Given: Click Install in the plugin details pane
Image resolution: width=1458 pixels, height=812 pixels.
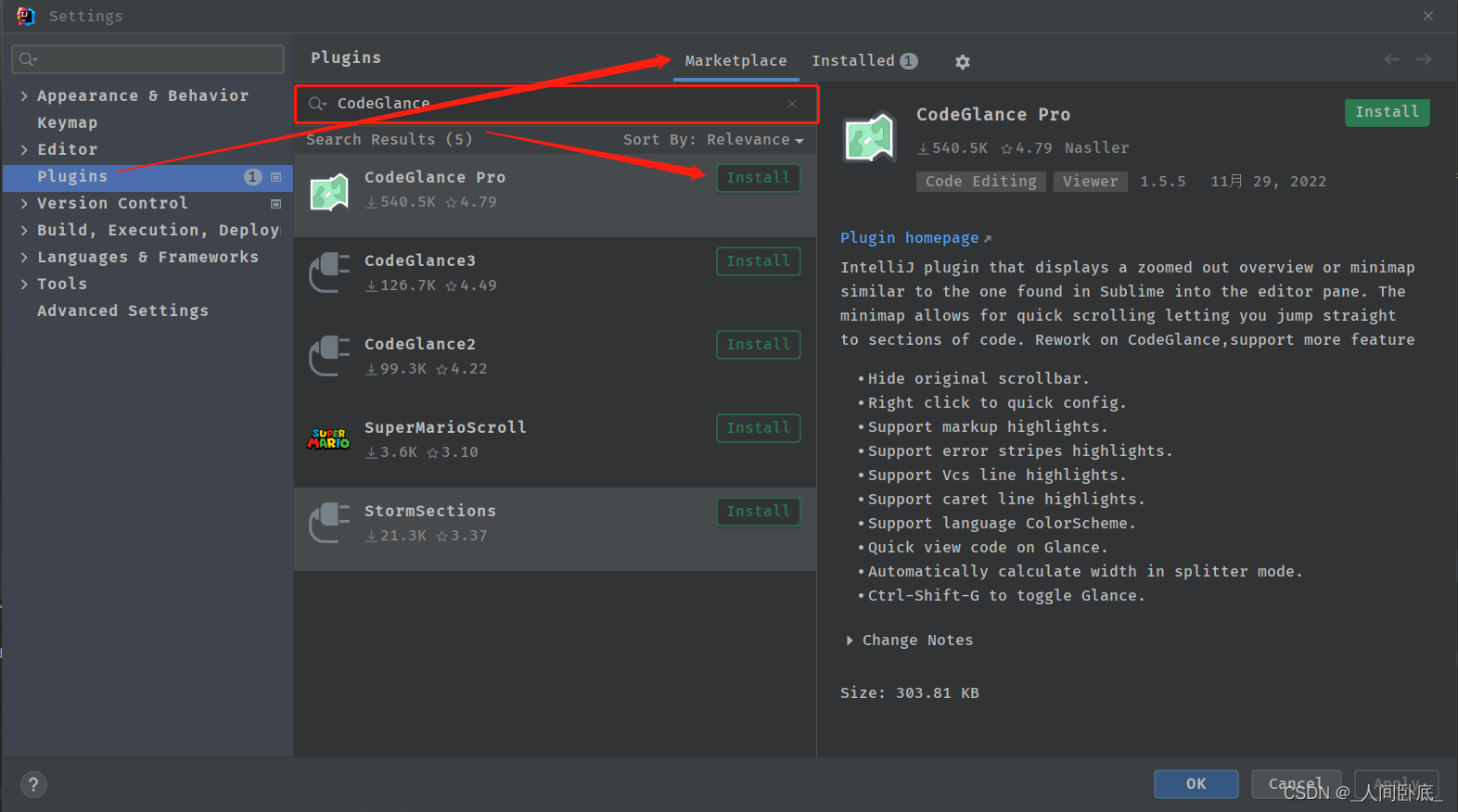Looking at the screenshot, I should (1387, 112).
